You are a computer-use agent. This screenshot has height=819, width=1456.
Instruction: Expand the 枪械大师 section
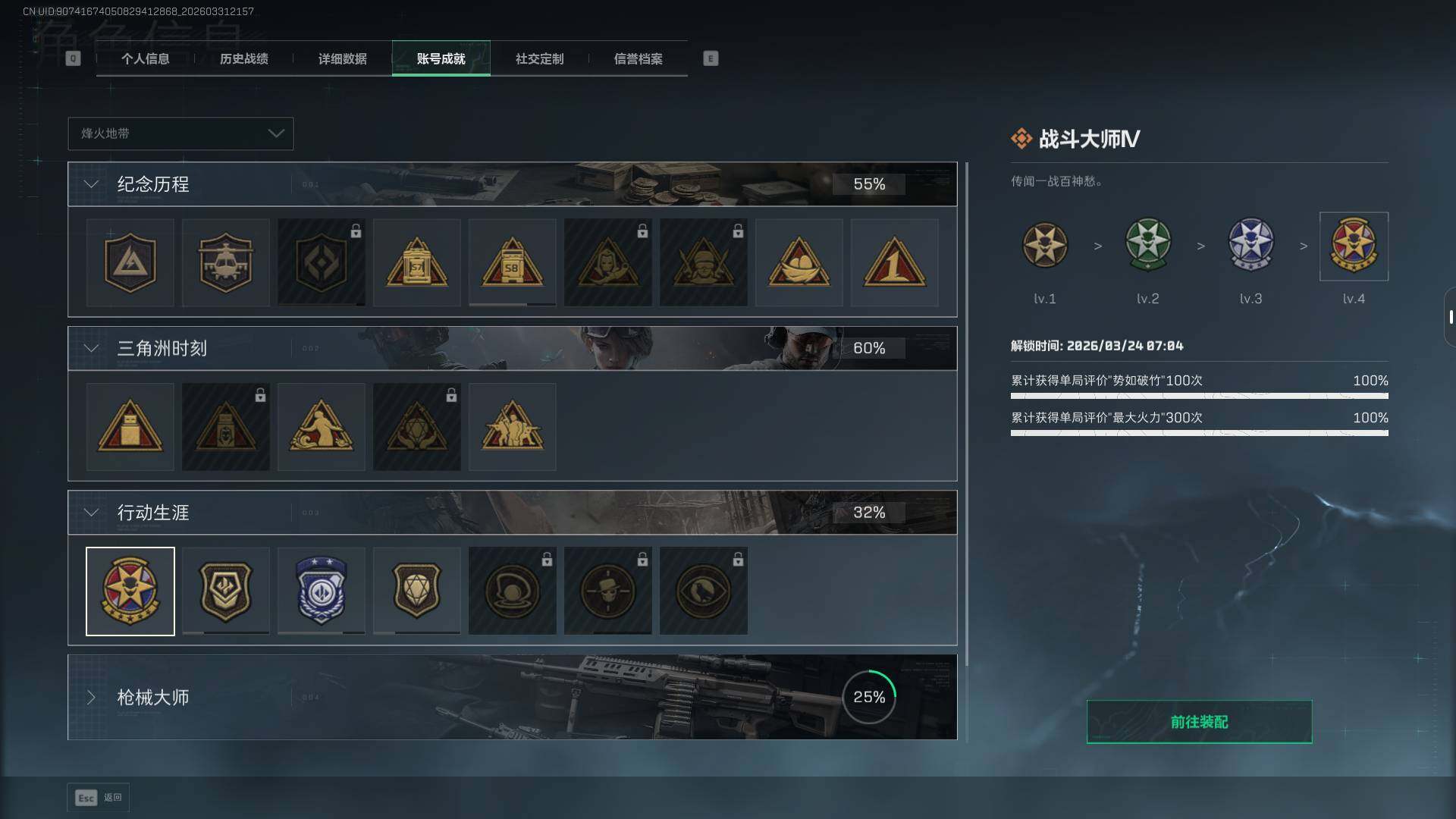pos(91,697)
